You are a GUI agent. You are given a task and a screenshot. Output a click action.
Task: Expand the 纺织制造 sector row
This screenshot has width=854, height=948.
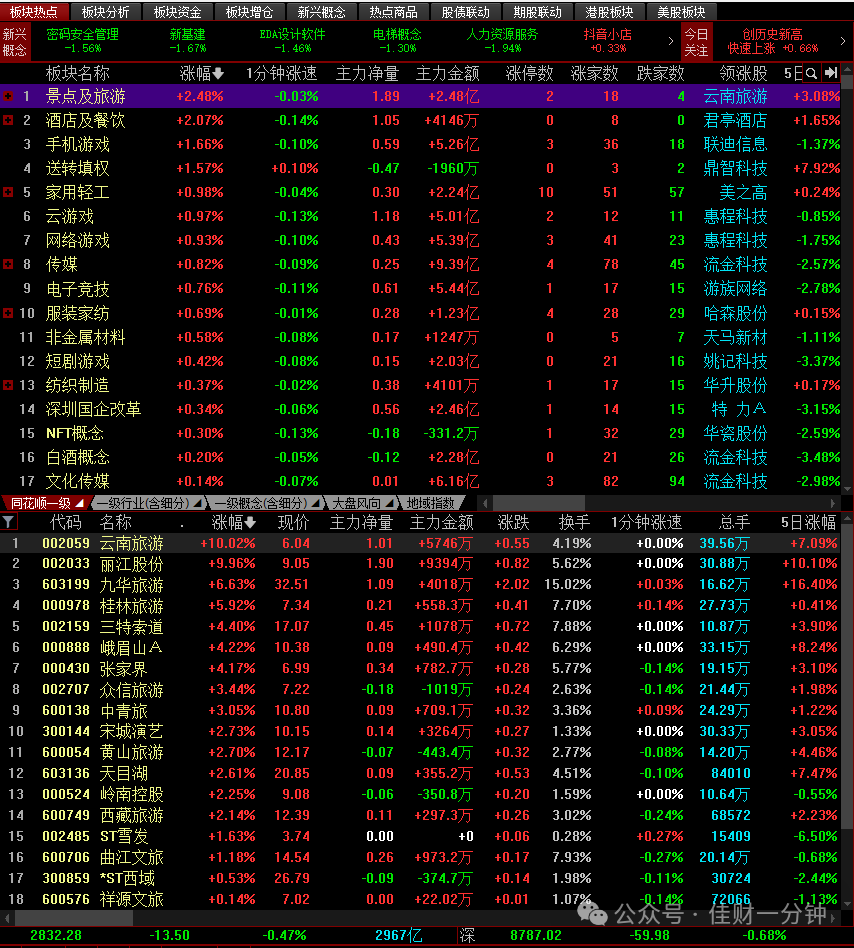(x=8, y=385)
